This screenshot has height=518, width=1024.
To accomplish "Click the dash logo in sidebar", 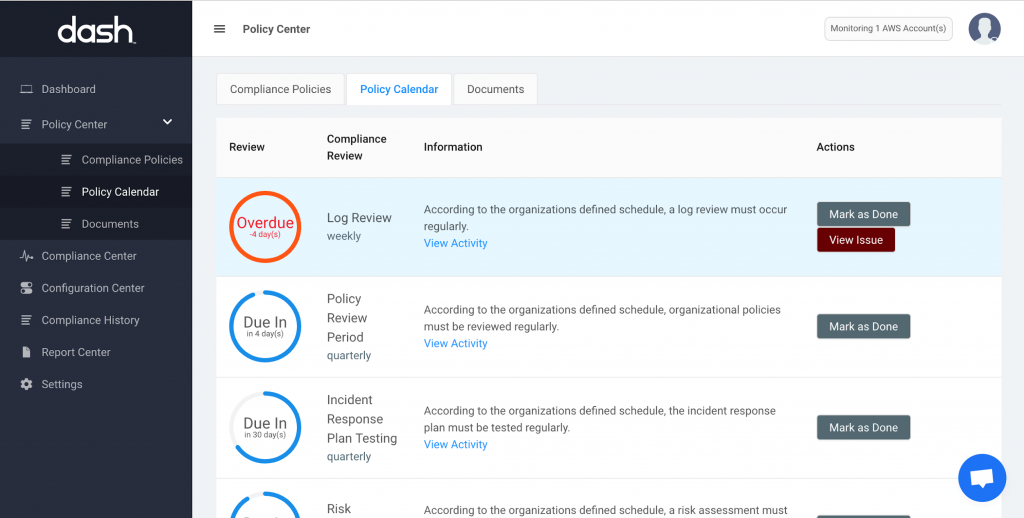I will 96,30.
